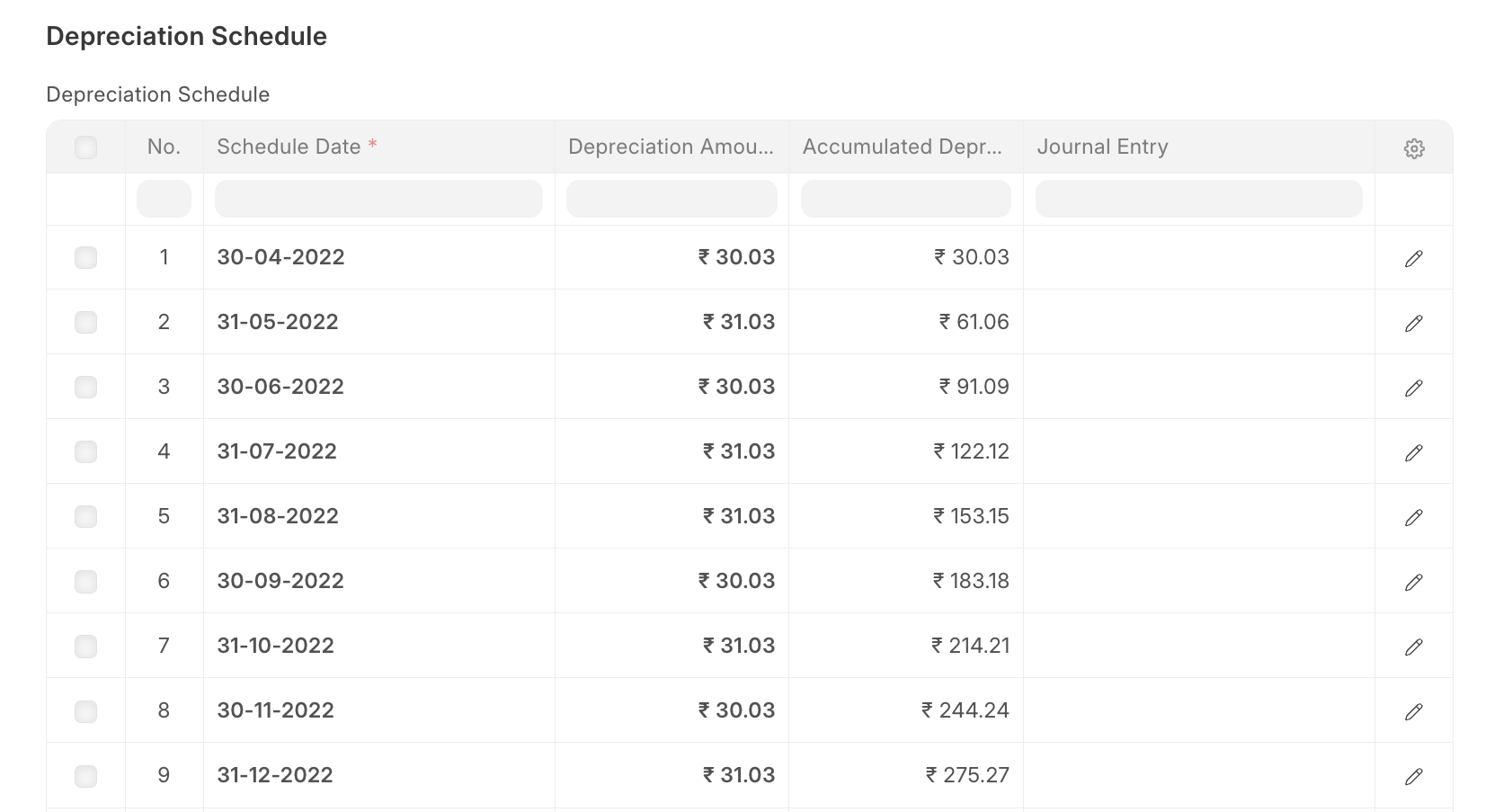1512x812 pixels.
Task: Open edit for row 3 schedule
Action: (x=1413, y=388)
